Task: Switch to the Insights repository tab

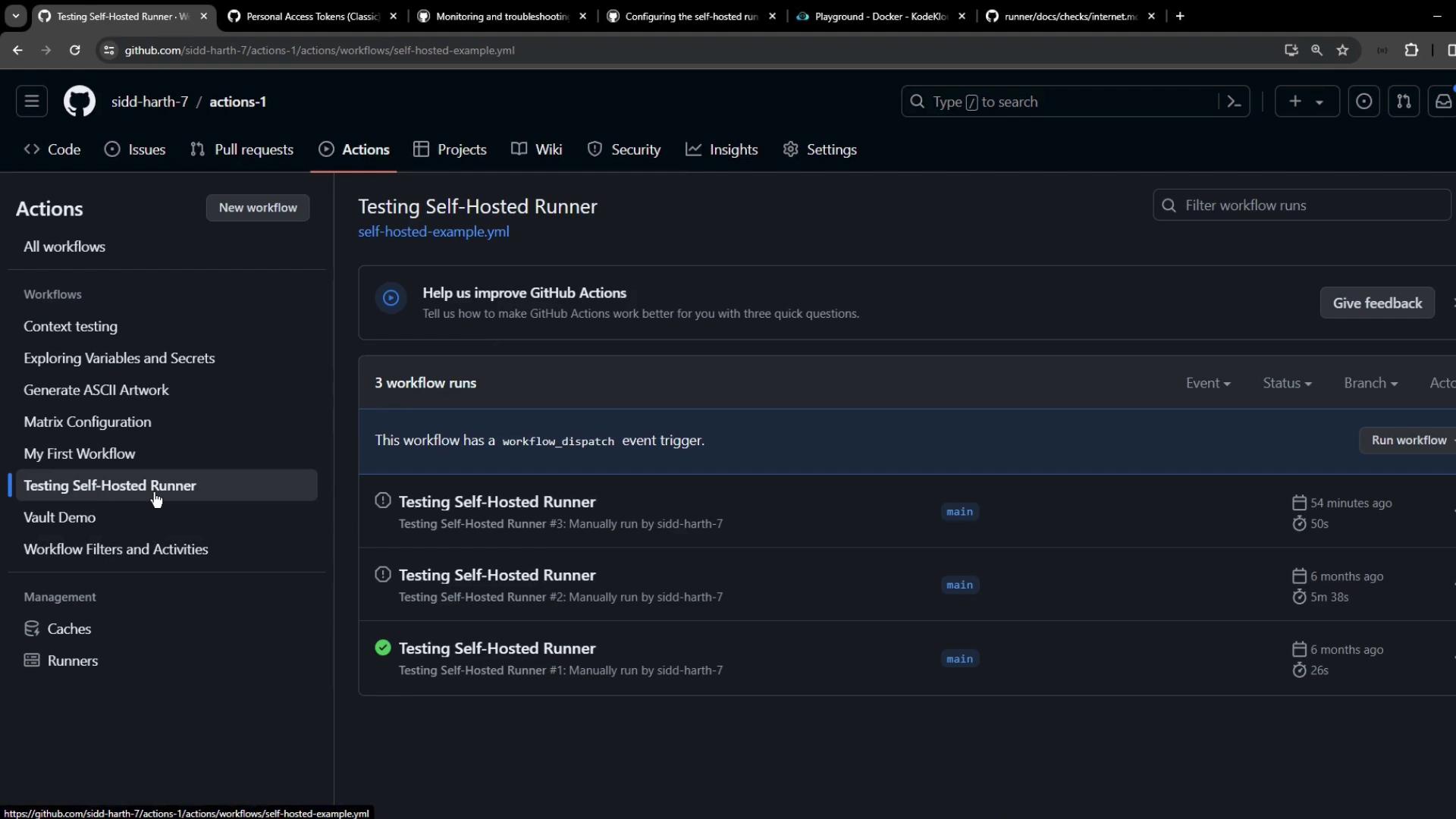Action: tap(722, 149)
